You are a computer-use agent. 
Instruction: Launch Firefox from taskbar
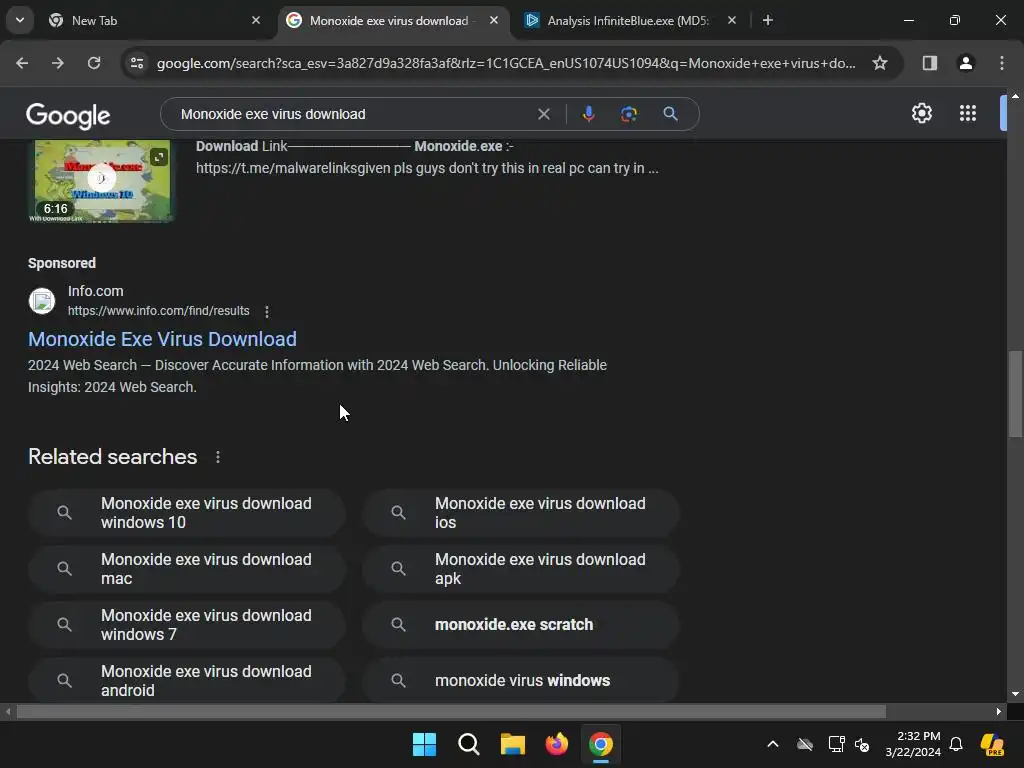(x=556, y=744)
